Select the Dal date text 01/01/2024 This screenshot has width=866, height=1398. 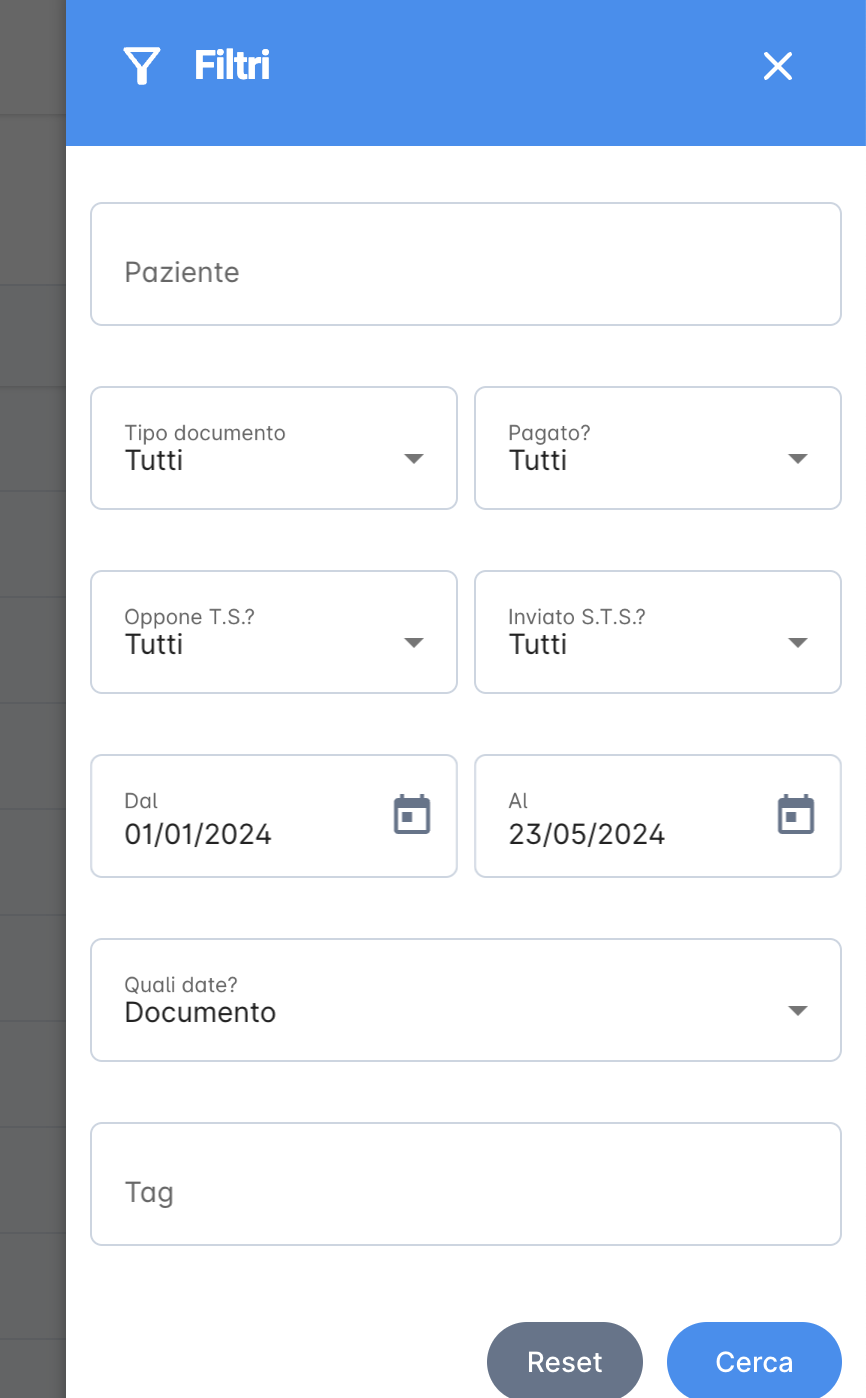[198, 834]
